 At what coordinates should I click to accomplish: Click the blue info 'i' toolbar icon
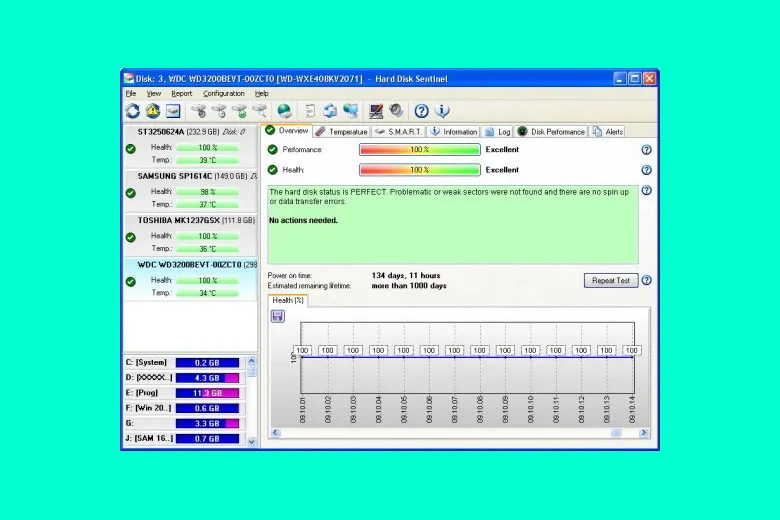click(442, 111)
